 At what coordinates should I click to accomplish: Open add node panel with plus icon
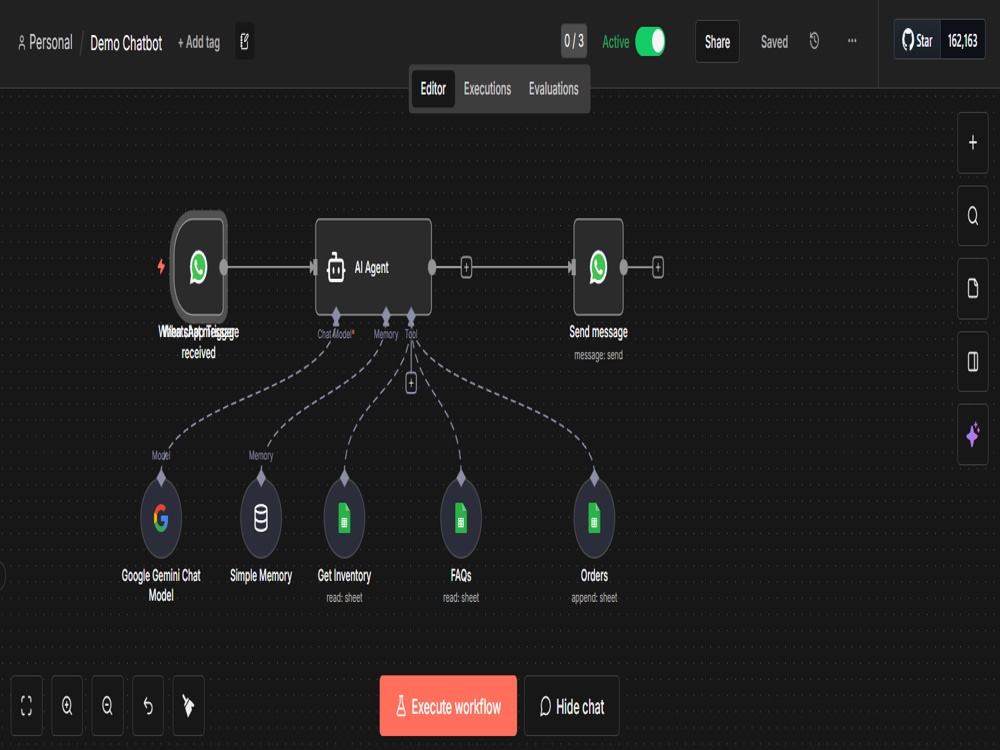coord(973,143)
